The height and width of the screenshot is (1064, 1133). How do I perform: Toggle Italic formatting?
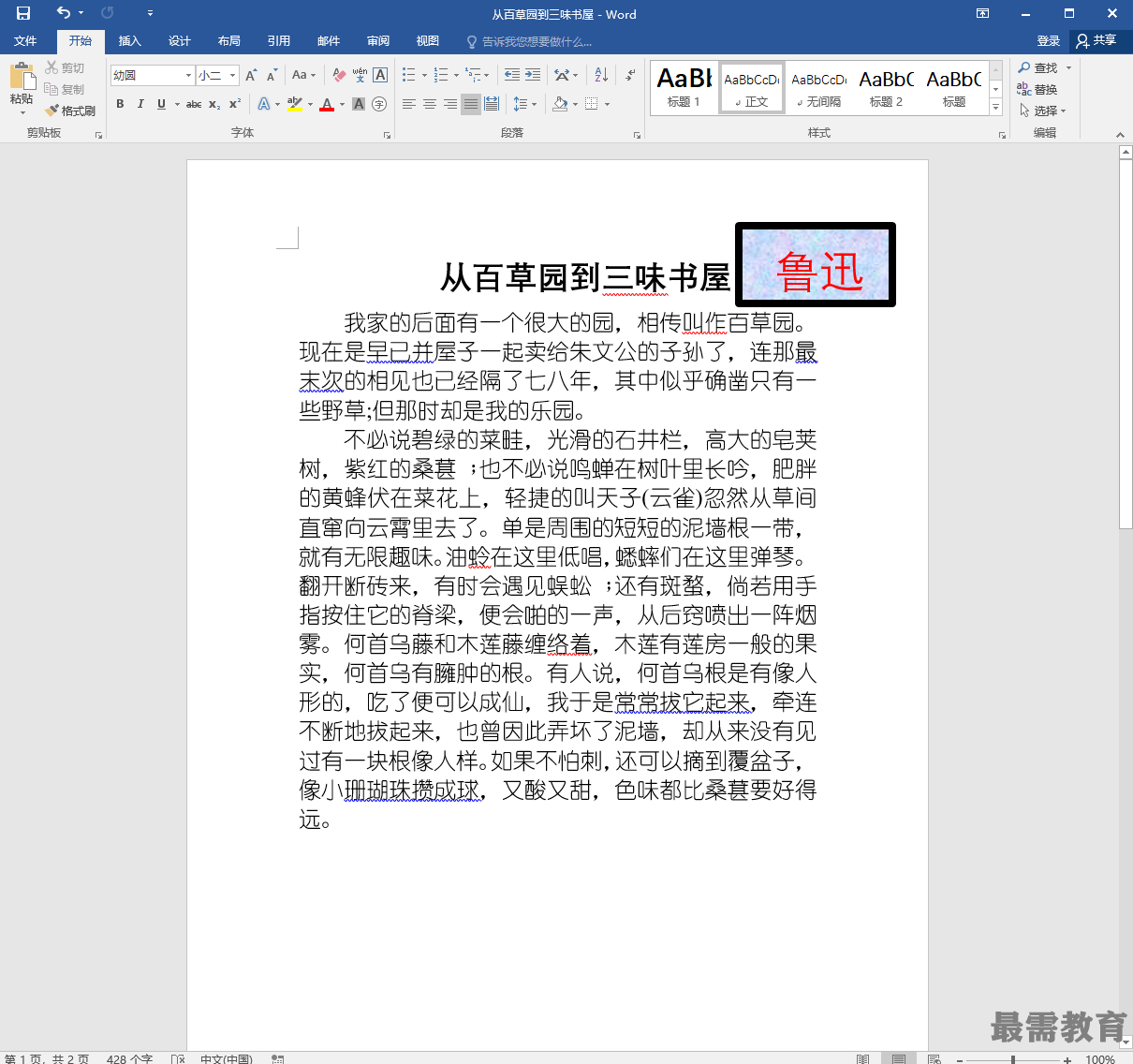[140, 104]
